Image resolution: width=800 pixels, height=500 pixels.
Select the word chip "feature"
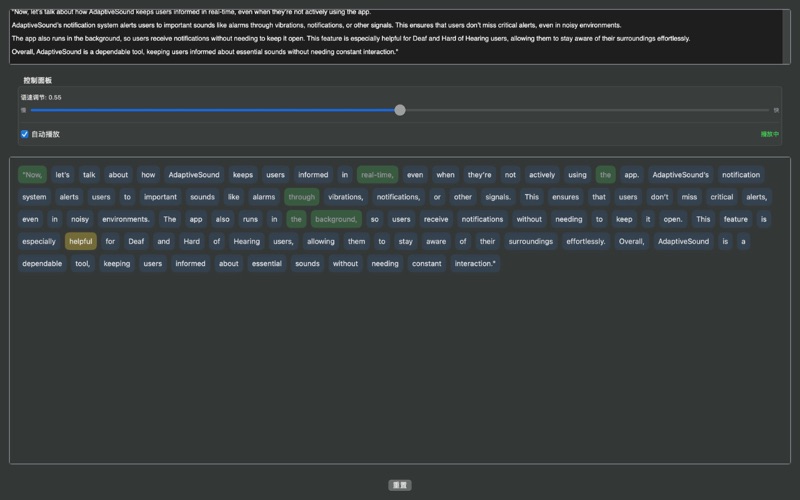point(735,219)
